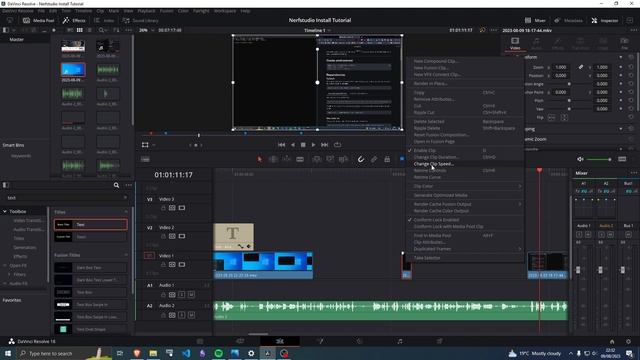
Task: Click the viewer transform overlay icon
Action: point(145,144)
